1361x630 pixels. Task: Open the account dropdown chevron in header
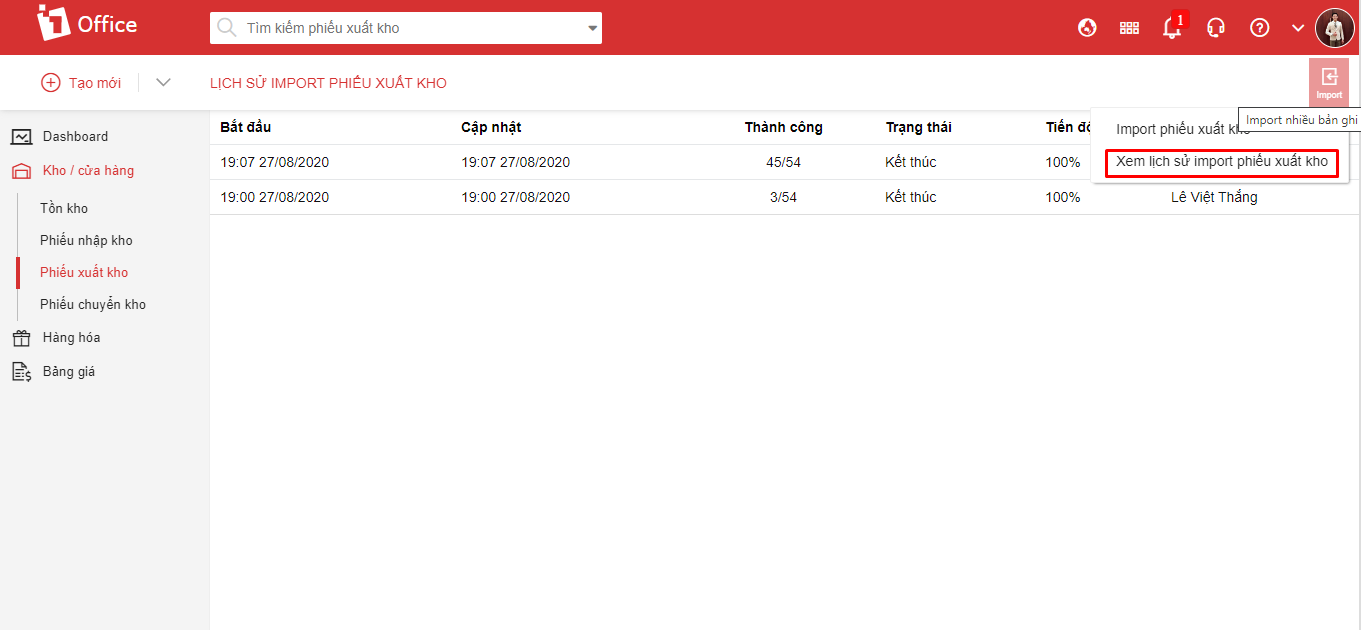1298,28
